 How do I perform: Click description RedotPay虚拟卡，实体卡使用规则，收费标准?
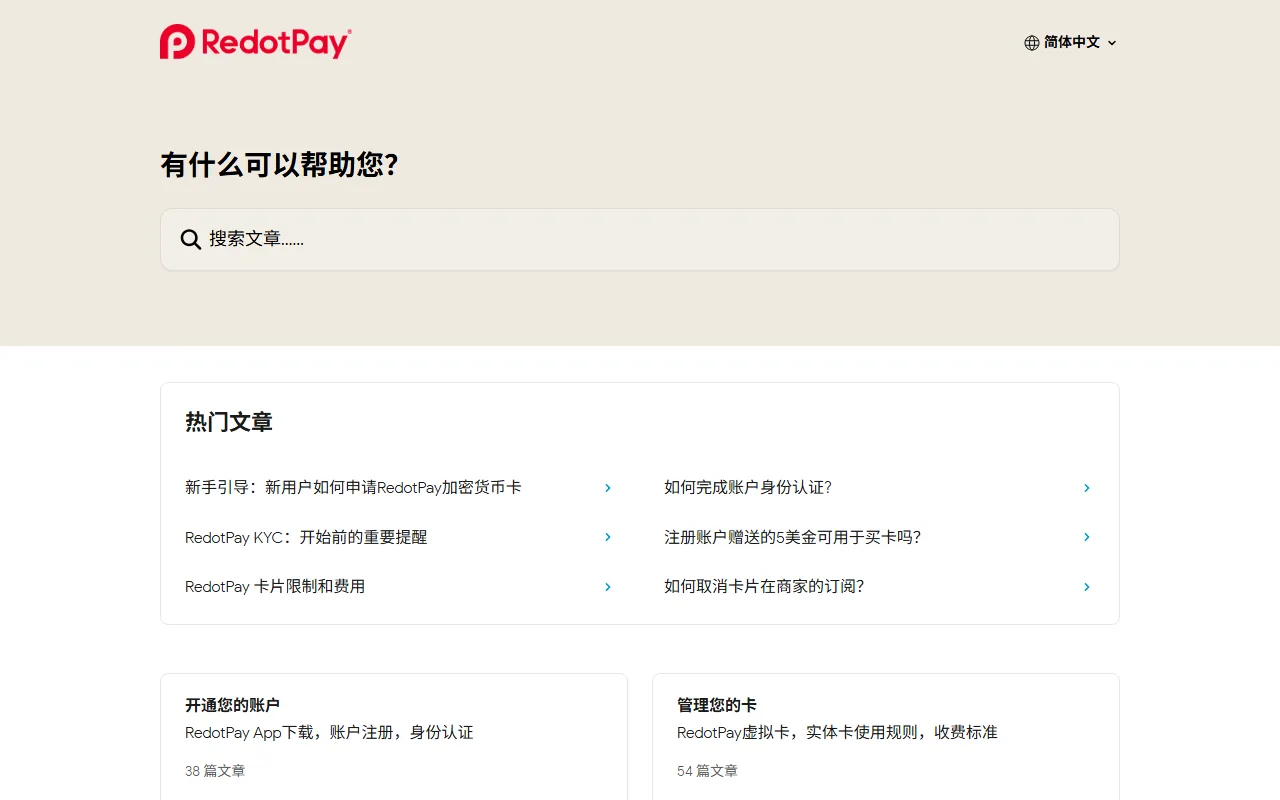click(837, 733)
